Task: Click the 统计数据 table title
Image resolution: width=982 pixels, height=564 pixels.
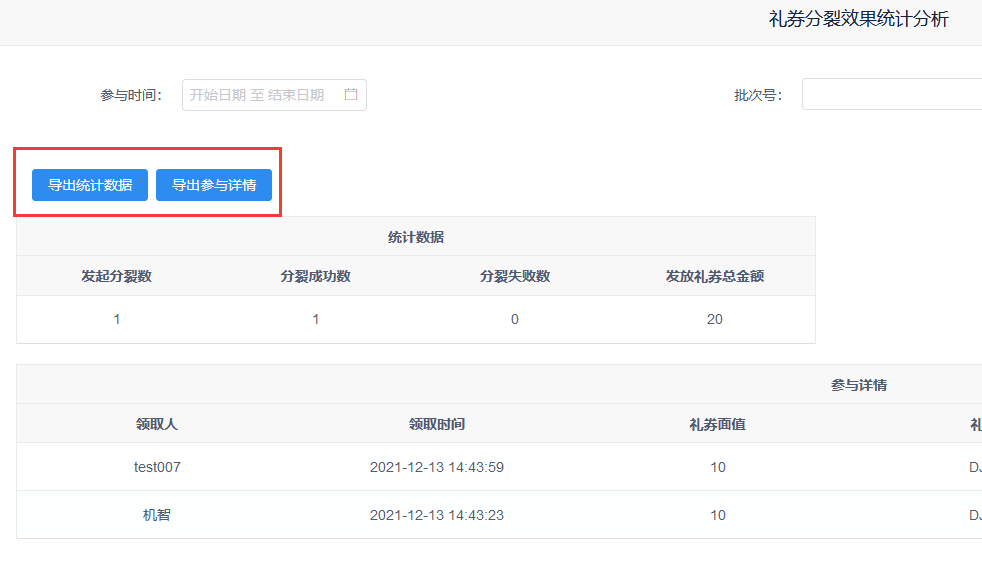Action: pos(416,237)
